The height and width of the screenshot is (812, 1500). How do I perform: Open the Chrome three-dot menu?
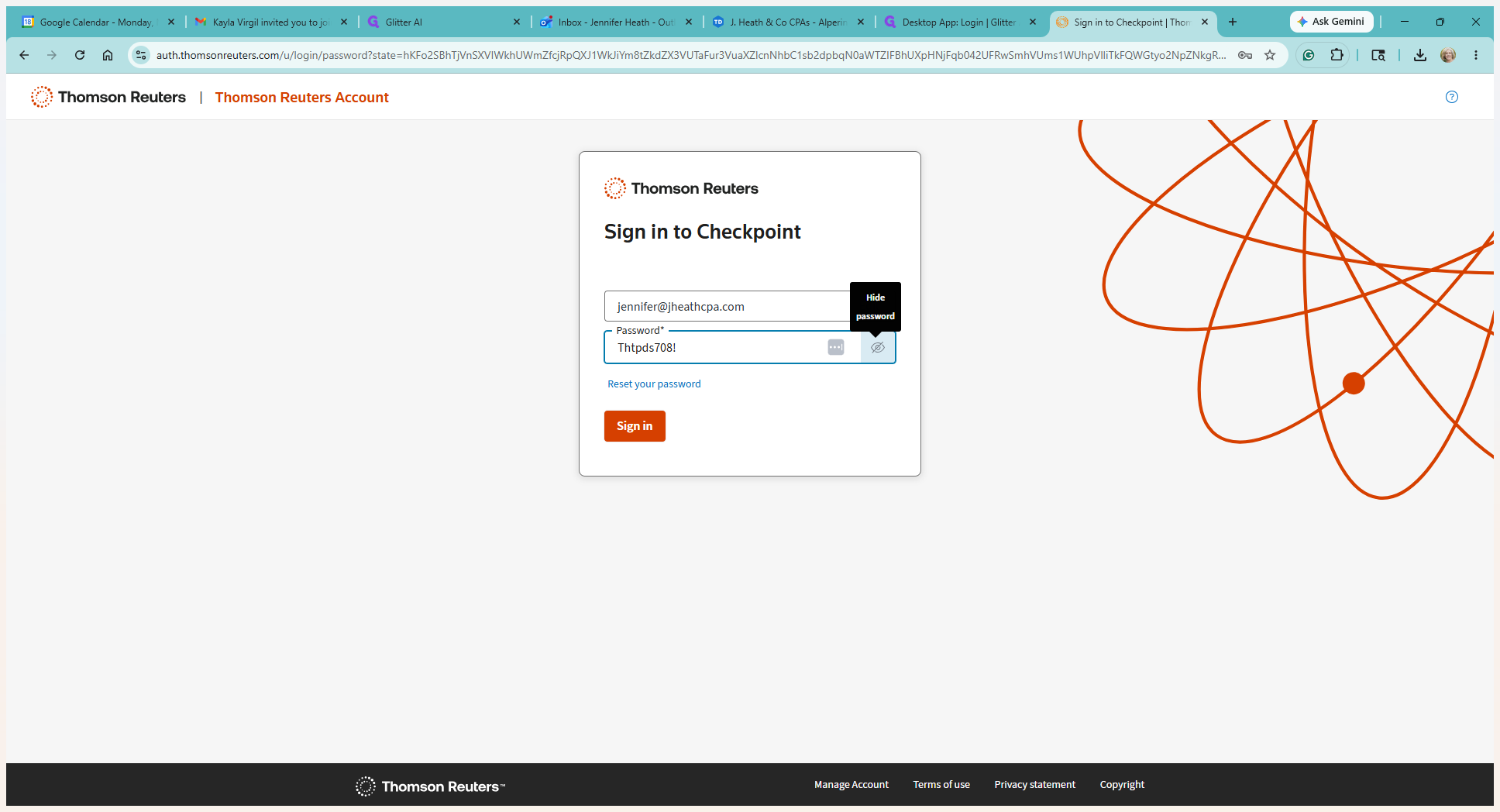tap(1476, 55)
